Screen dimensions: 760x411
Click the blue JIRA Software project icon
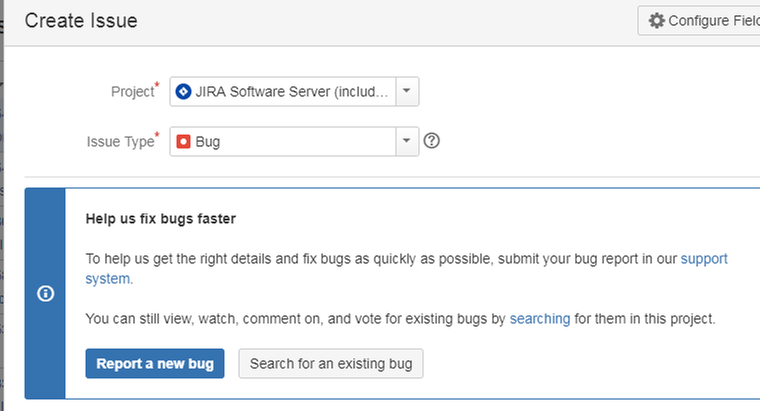(x=183, y=92)
